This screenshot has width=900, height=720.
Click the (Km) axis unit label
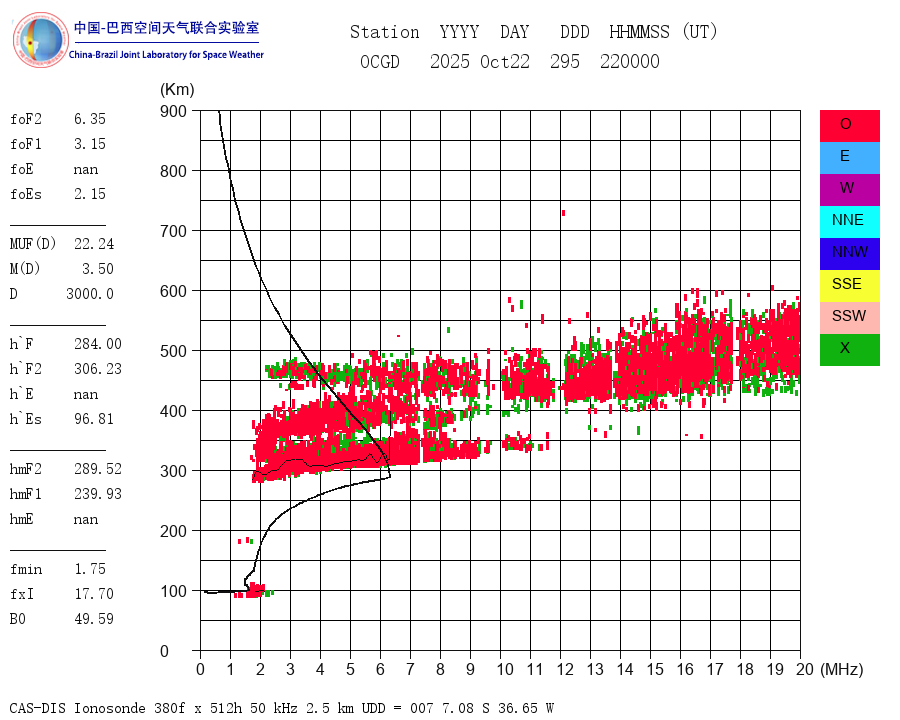(177, 90)
